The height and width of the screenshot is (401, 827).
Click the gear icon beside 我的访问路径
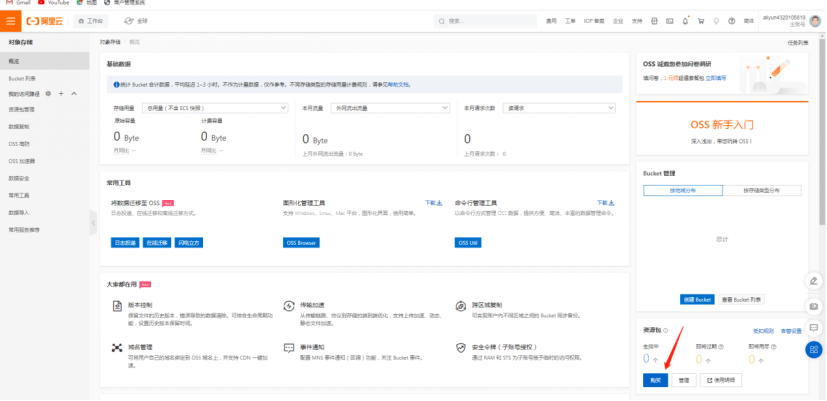pyautogui.click(x=48, y=93)
